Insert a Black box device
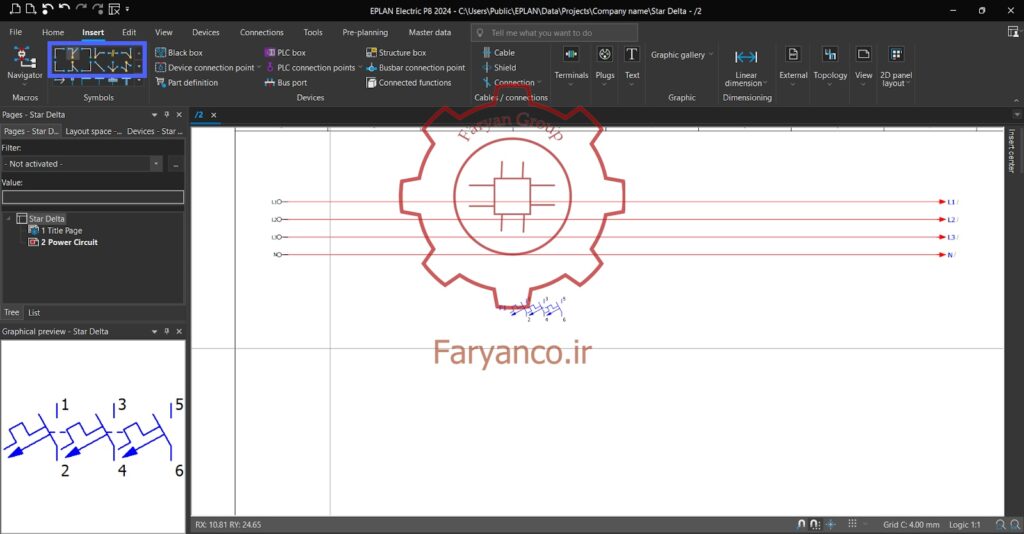 click(179, 52)
